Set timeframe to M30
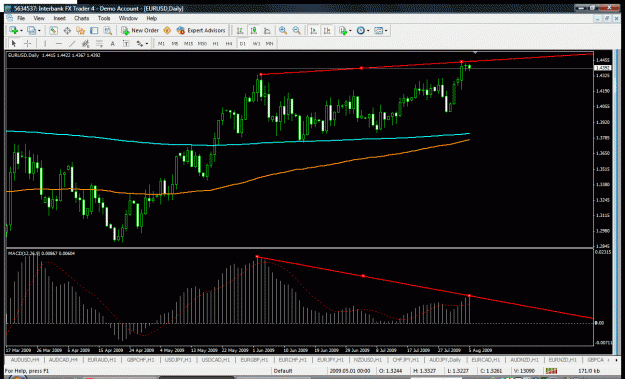The image size is (625, 379). click(202, 43)
